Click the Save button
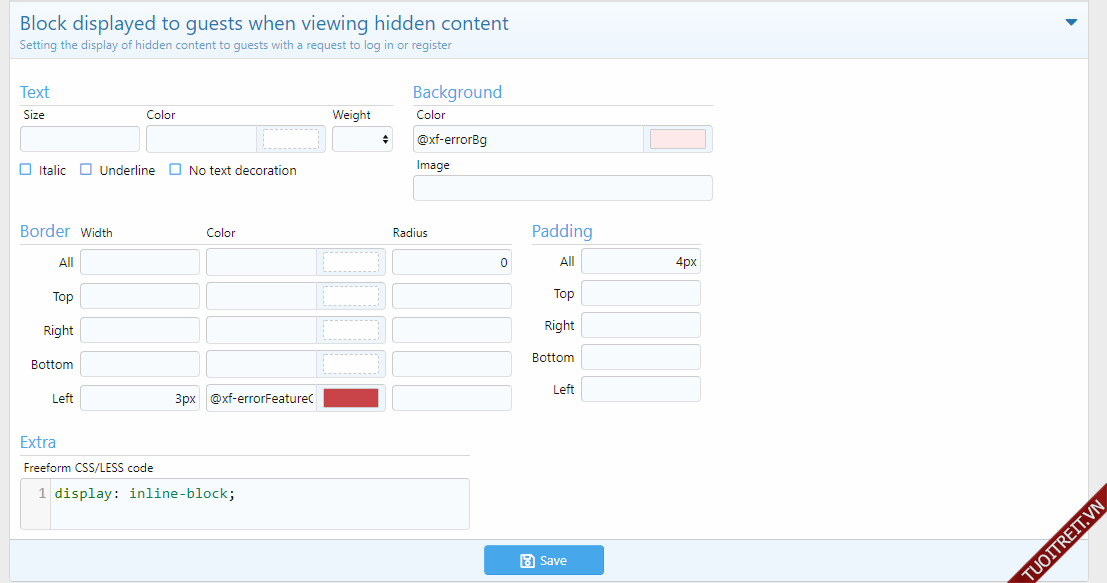Viewport: 1107px width, 583px height. coord(543,561)
